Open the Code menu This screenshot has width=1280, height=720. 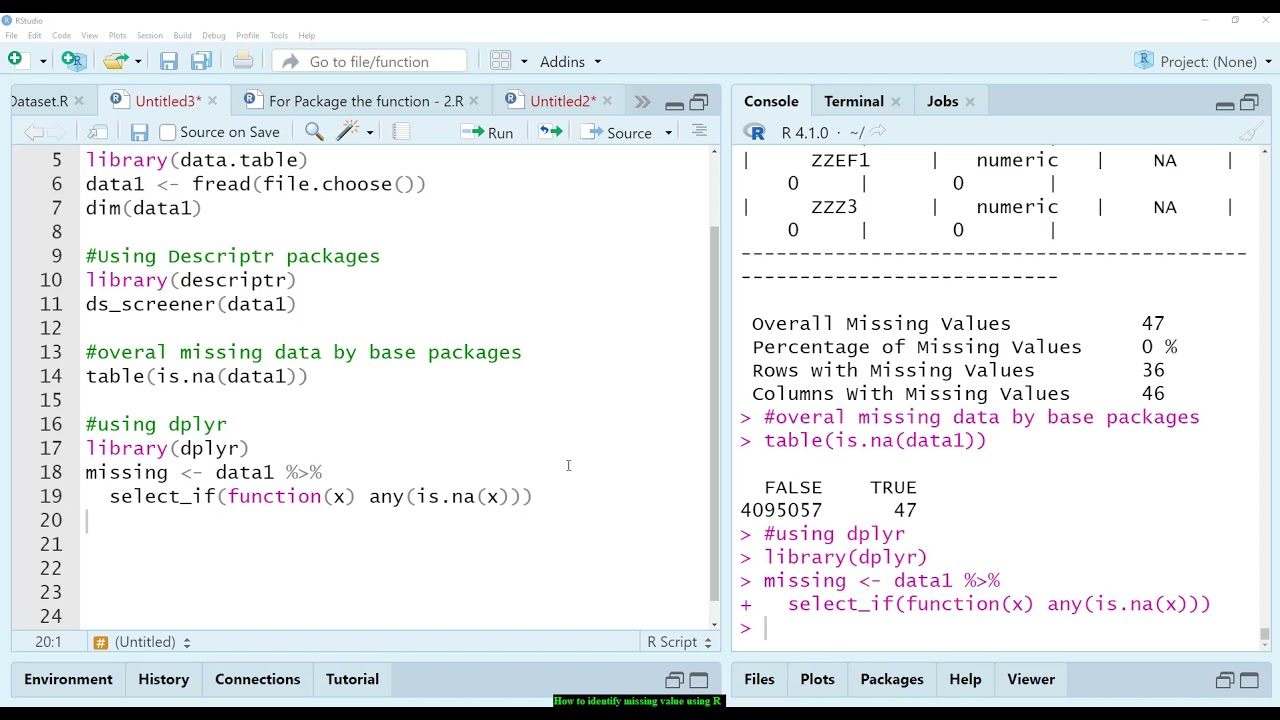[x=61, y=35]
